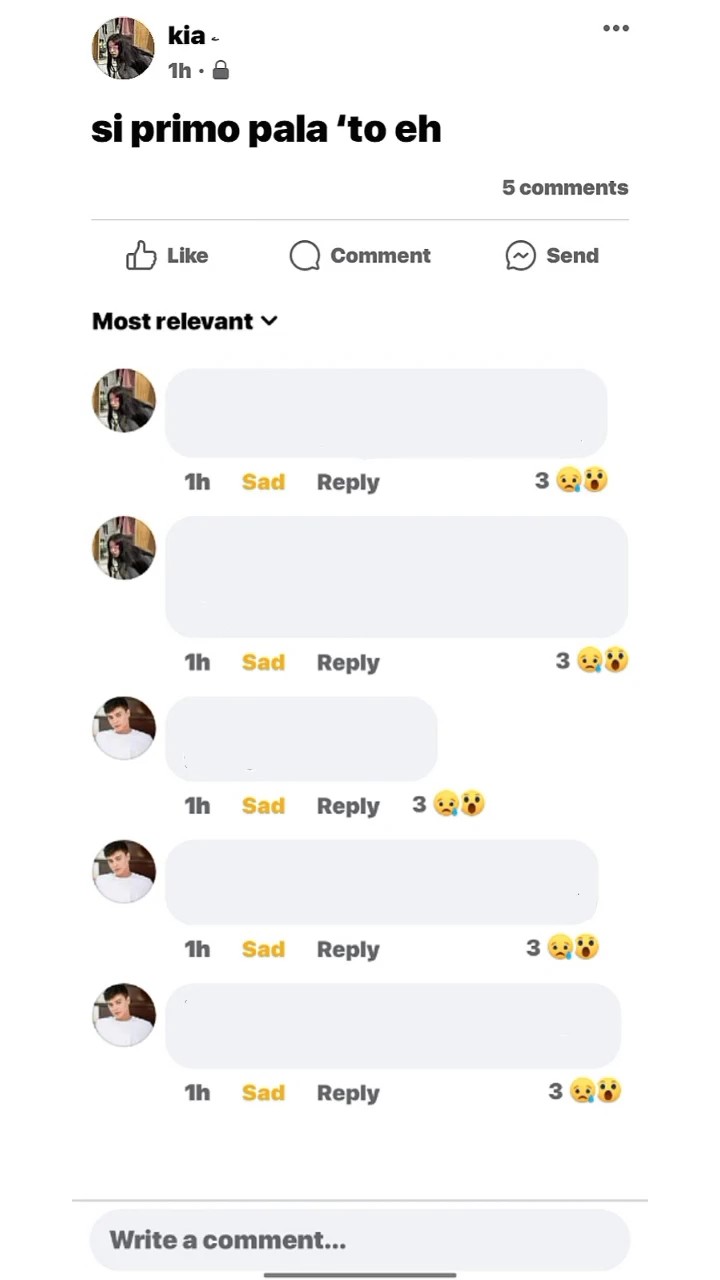Image resolution: width=720 pixels, height=1280 pixels.
Task: Click the Write a comment input field
Action: point(360,1241)
